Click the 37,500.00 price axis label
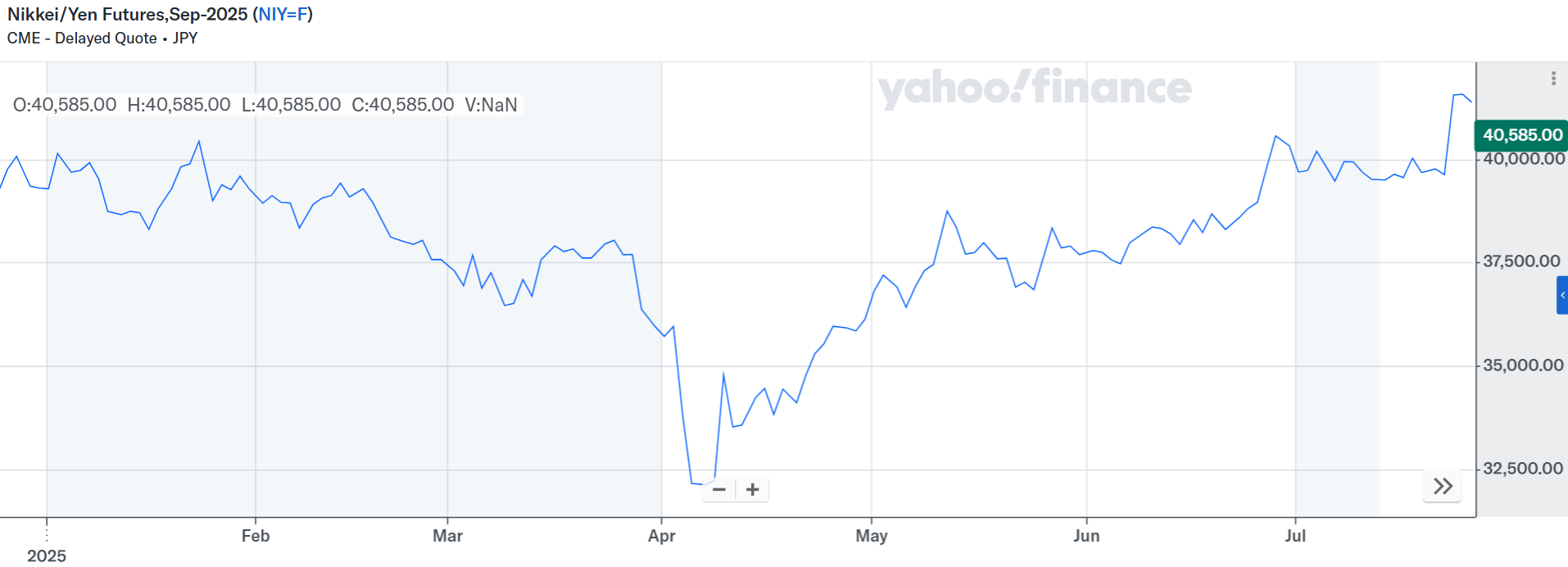Viewport: 1568px width, 567px height. [1522, 261]
